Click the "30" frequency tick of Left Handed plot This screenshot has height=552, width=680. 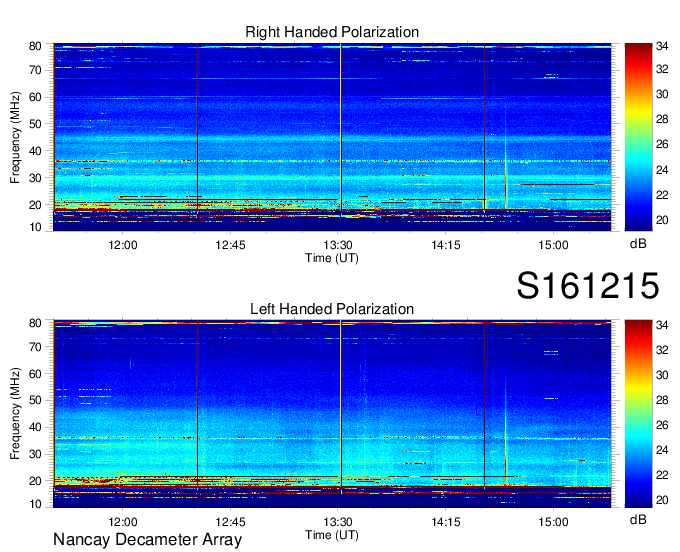pyautogui.click(x=35, y=454)
